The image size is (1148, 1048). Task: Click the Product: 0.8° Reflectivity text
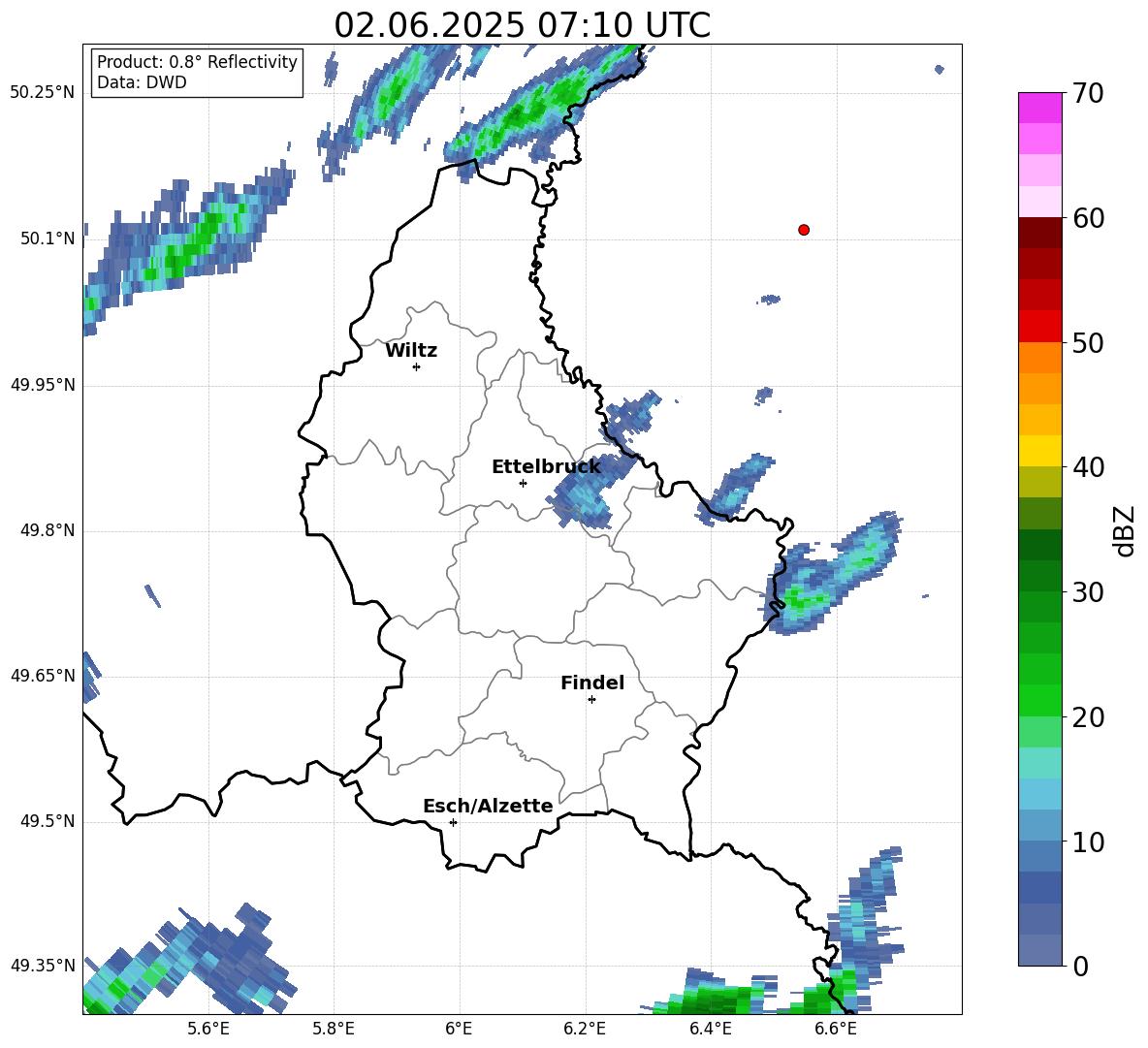pos(197,61)
